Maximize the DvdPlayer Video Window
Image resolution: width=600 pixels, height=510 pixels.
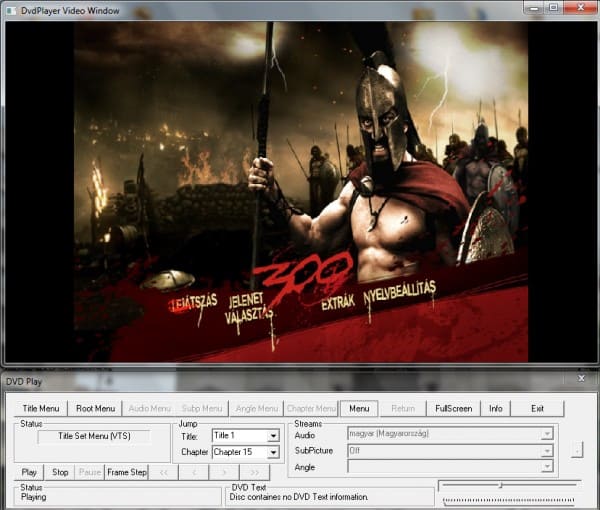click(x=553, y=7)
